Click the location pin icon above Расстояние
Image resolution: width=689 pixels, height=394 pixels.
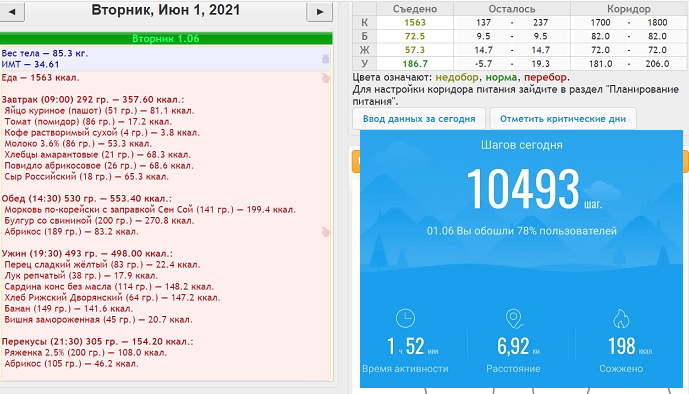click(514, 319)
